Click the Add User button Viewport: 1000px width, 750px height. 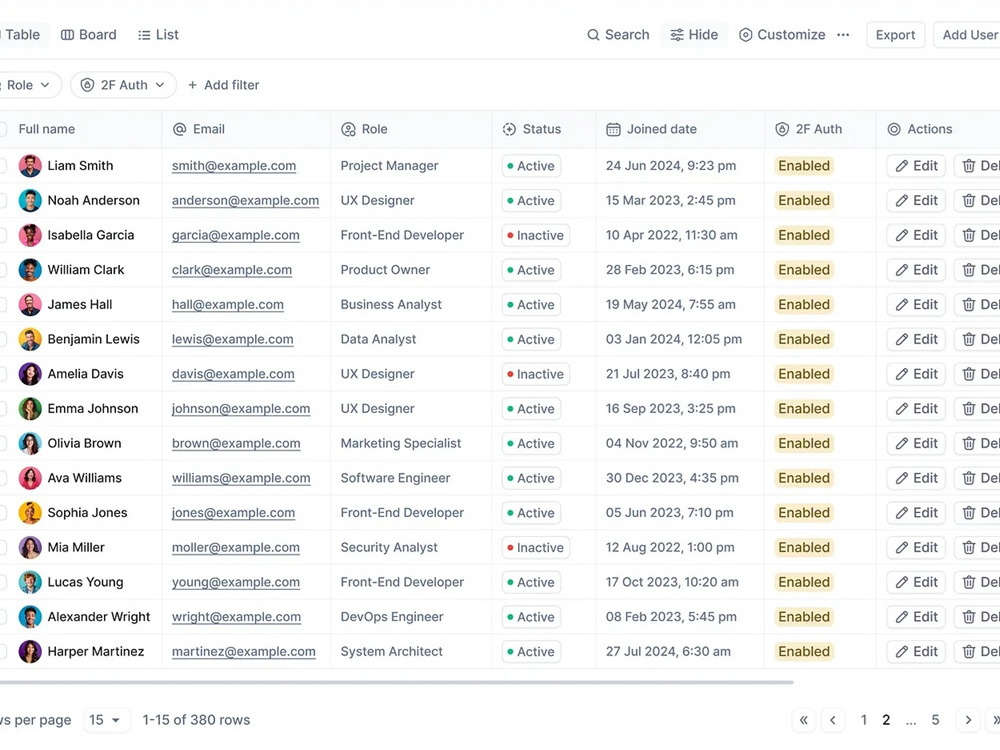click(967, 35)
